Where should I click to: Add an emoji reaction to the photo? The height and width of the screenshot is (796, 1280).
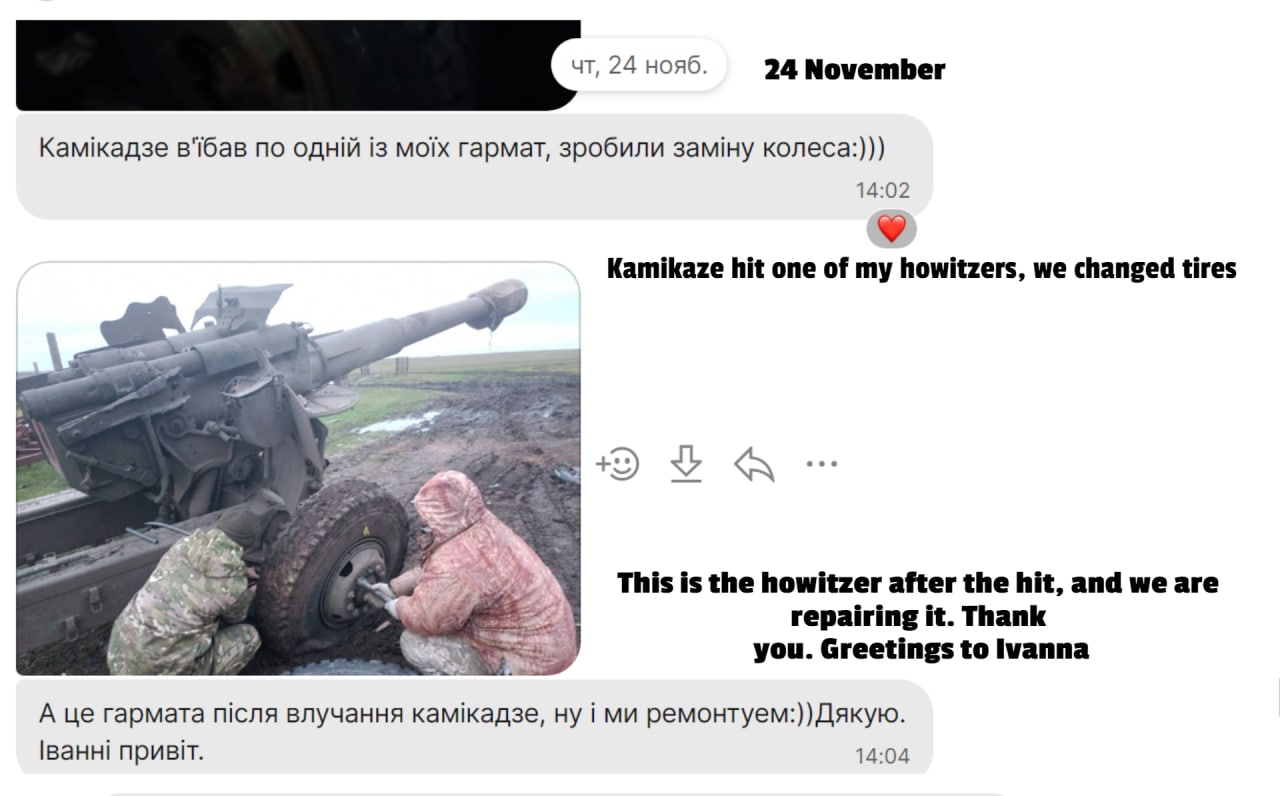click(x=617, y=464)
